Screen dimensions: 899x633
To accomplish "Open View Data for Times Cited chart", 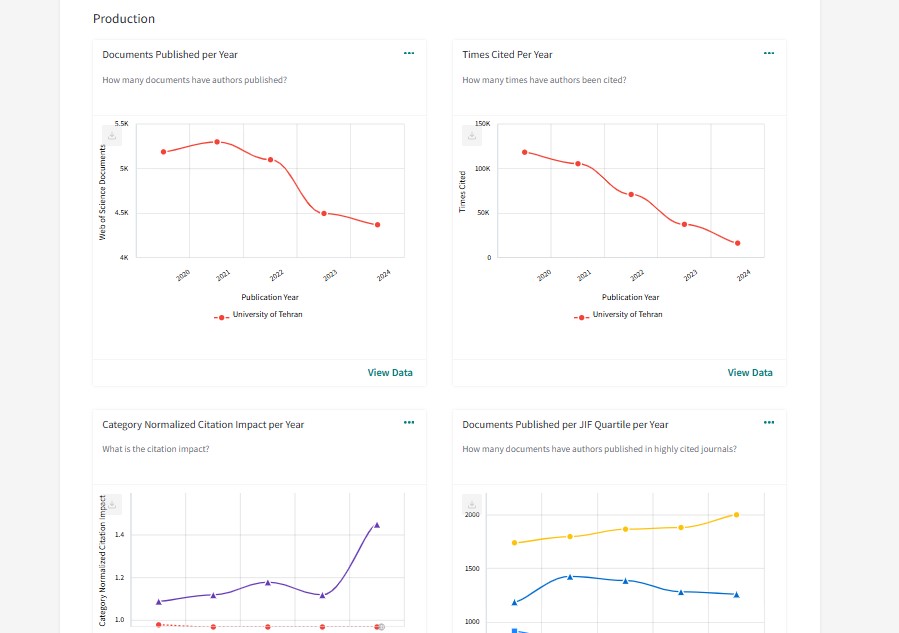I will [749, 373].
